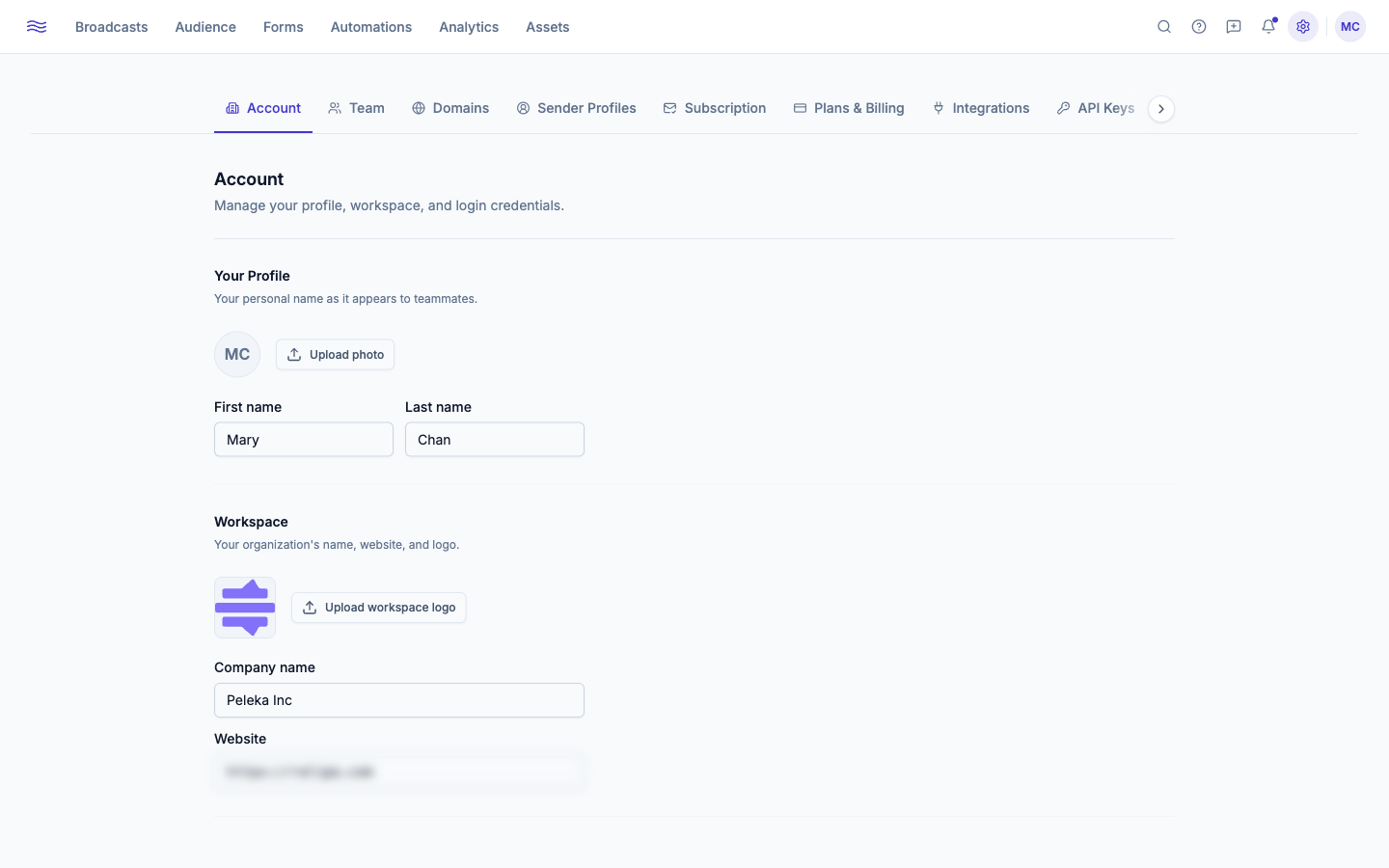
Task: Open the Subscription tab
Action: click(715, 108)
